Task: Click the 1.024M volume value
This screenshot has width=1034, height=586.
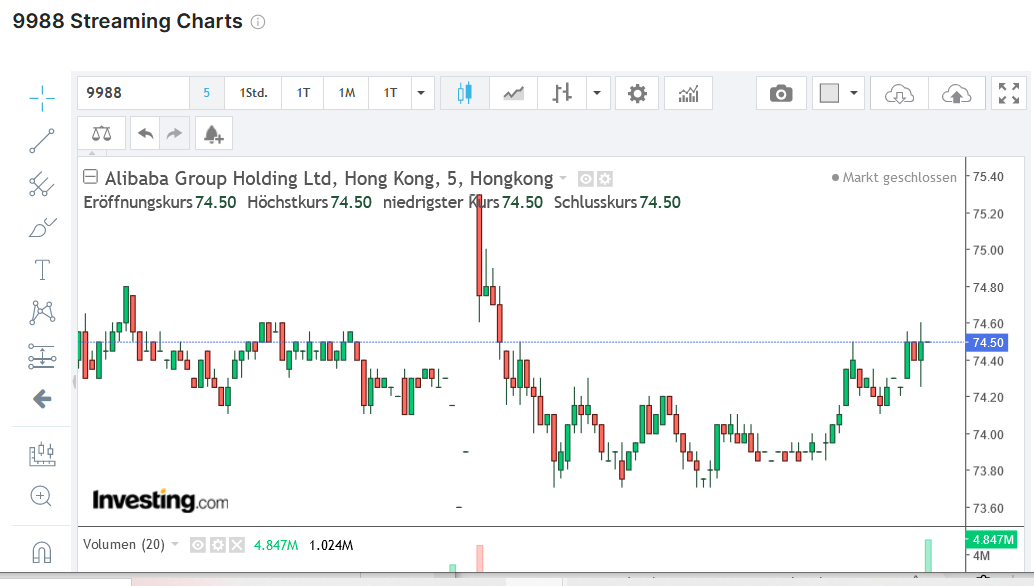Action: 331,545
